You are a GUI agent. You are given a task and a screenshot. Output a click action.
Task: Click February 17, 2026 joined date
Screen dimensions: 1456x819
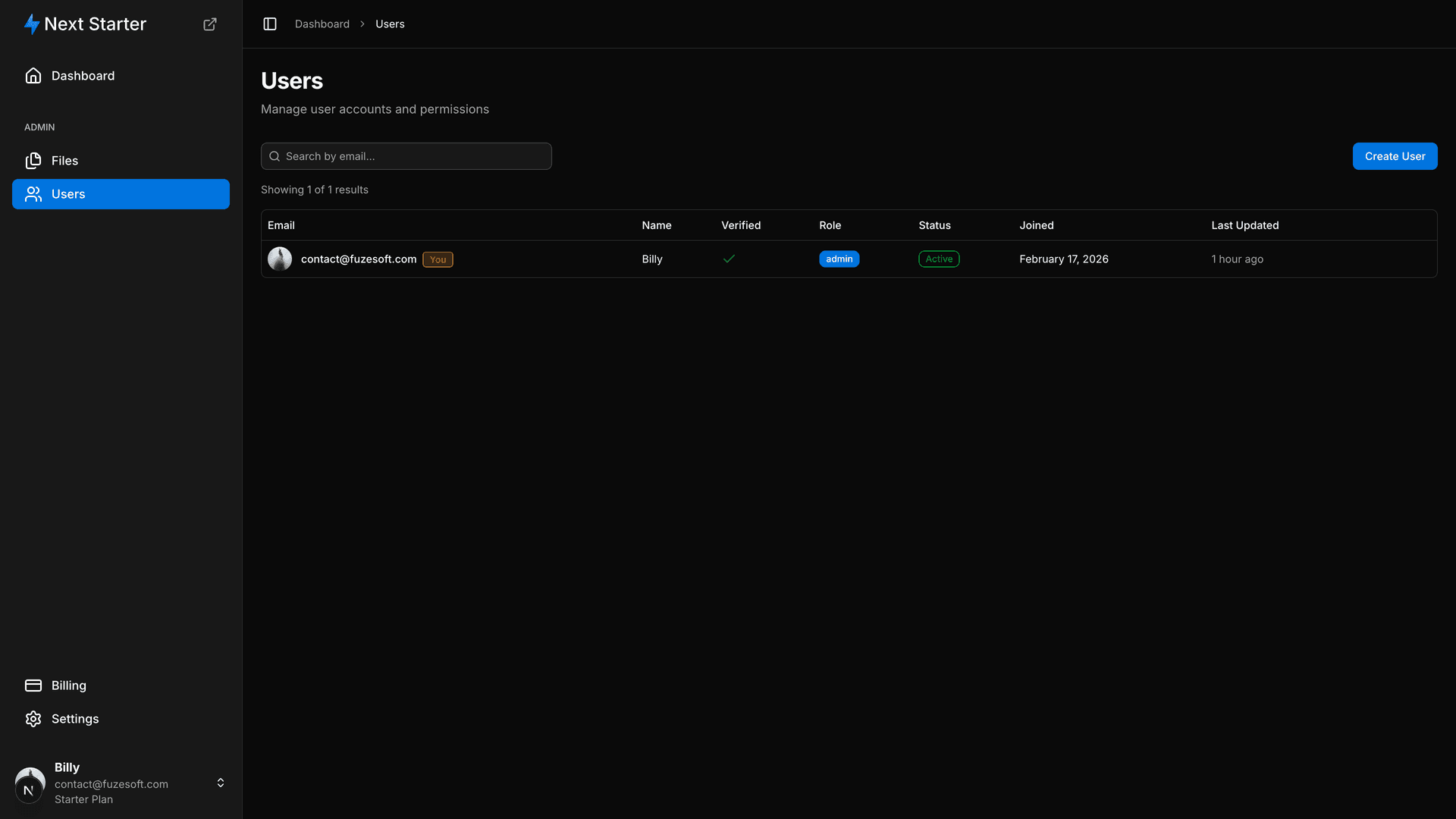(1064, 259)
